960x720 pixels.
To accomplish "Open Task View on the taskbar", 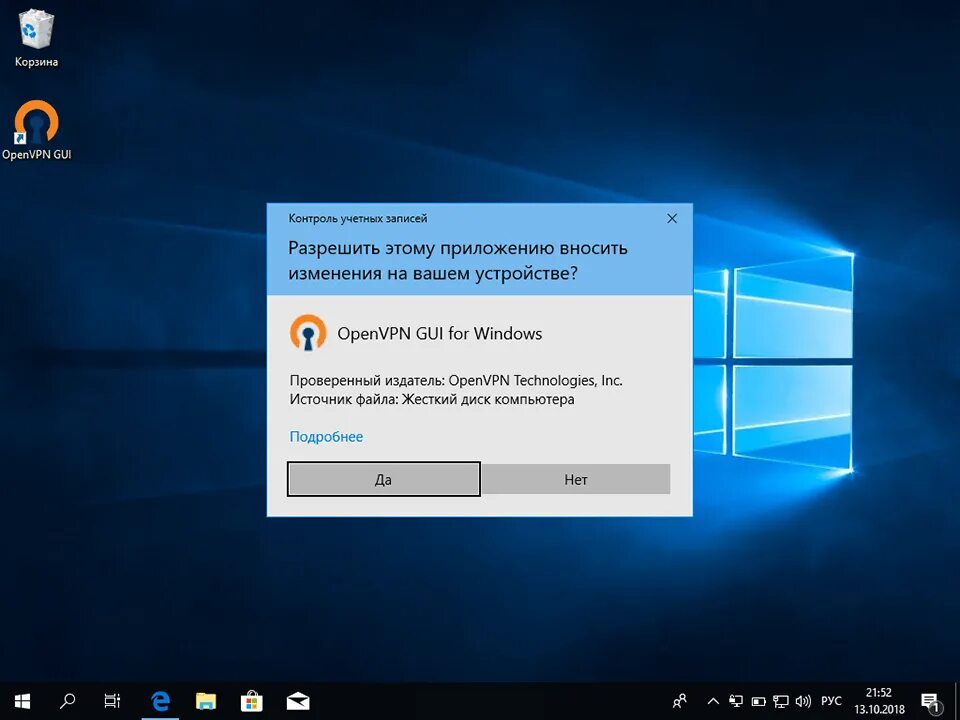I will coord(113,701).
